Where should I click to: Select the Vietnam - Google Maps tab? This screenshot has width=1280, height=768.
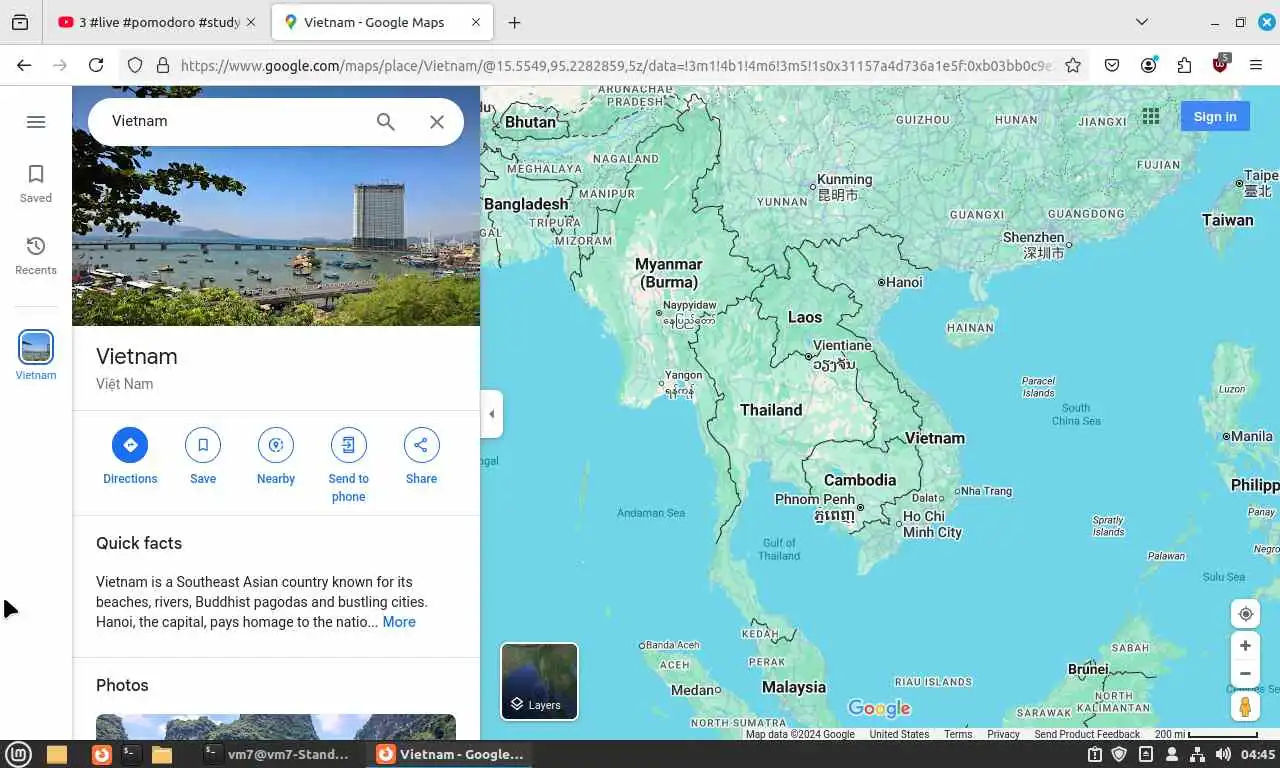coord(382,22)
